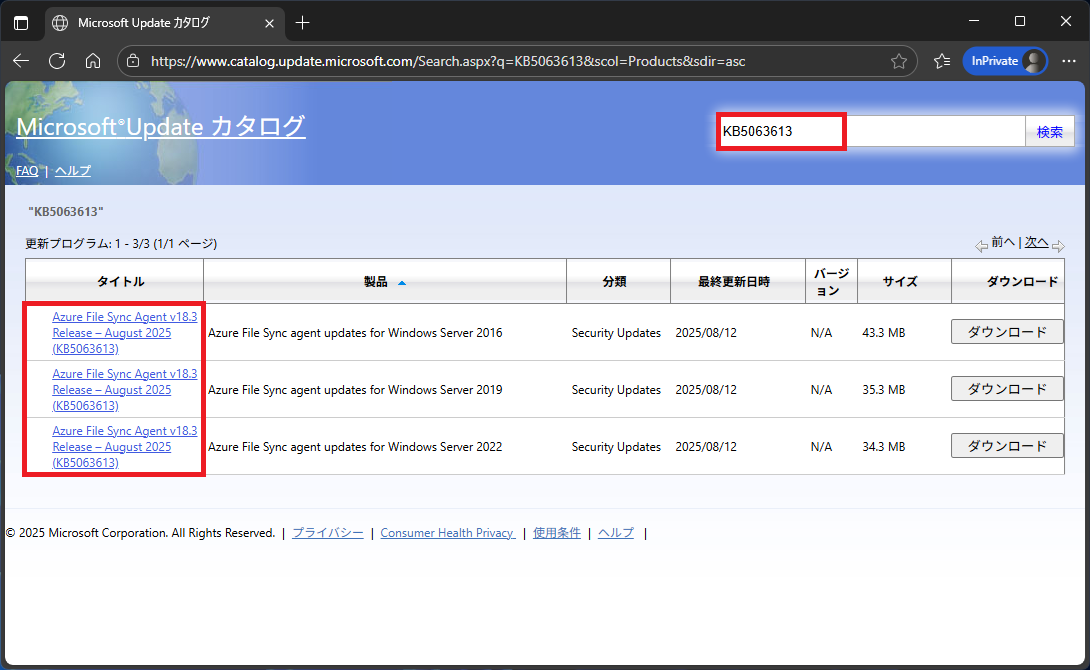Screen dimensions: 1090x670
Task: Toggle the 製品 sort arrow indicator
Action: pos(402,283)
